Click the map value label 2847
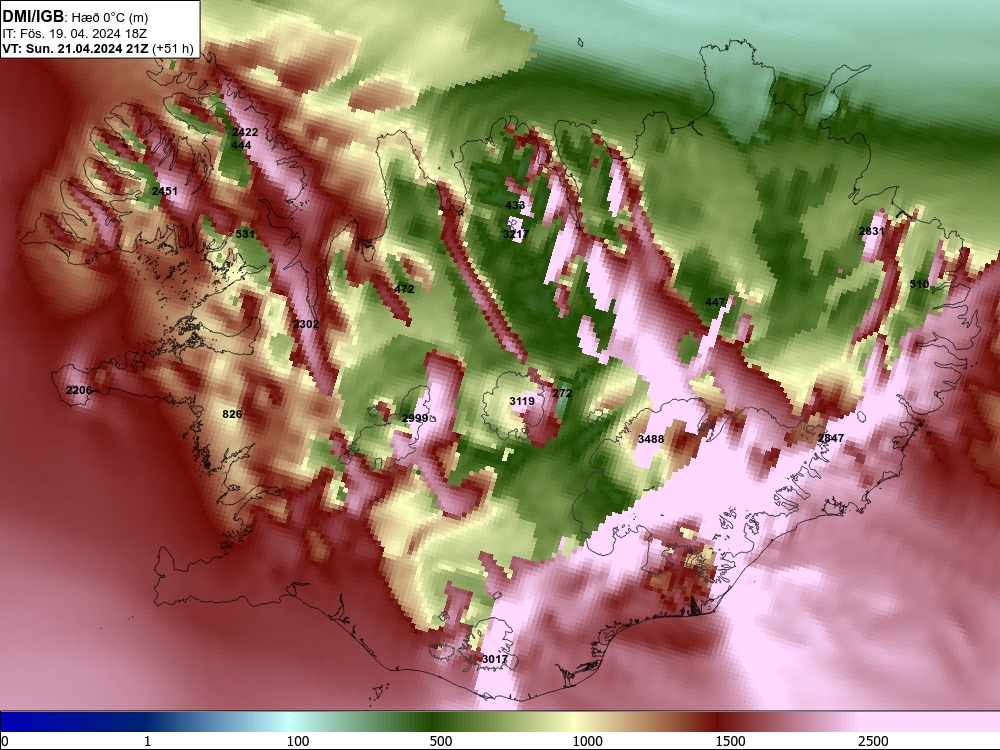The image size is (1000, 750). [830, 438]
